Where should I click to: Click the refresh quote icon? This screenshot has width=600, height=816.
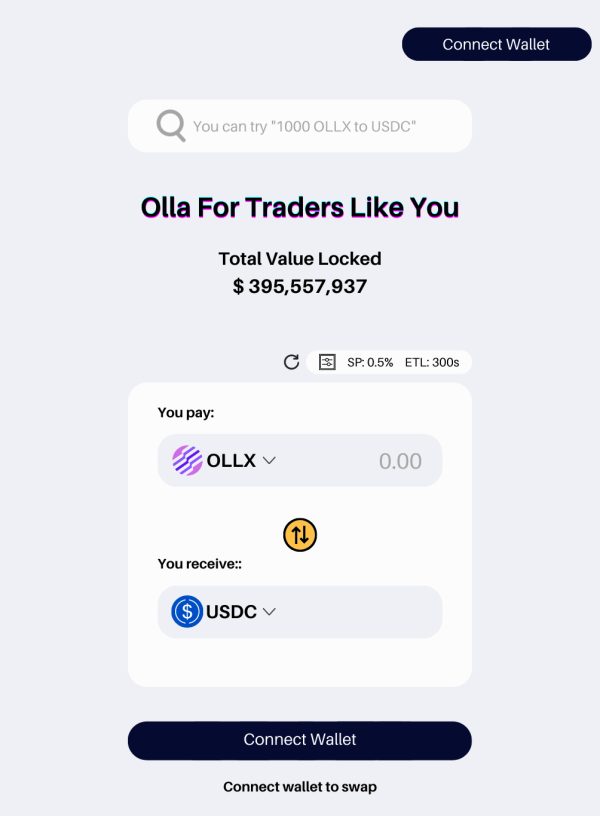click(x=291, y=362)
